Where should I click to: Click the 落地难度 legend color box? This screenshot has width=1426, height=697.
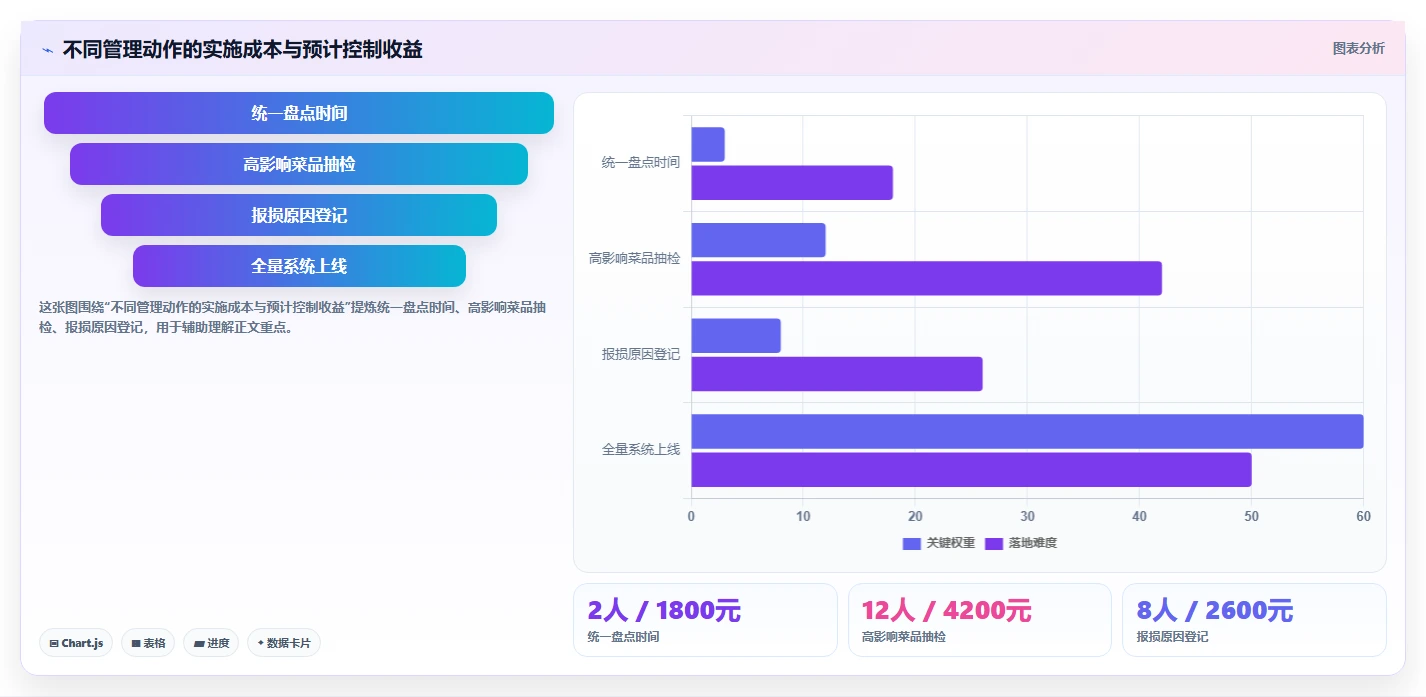click(994, 544)
